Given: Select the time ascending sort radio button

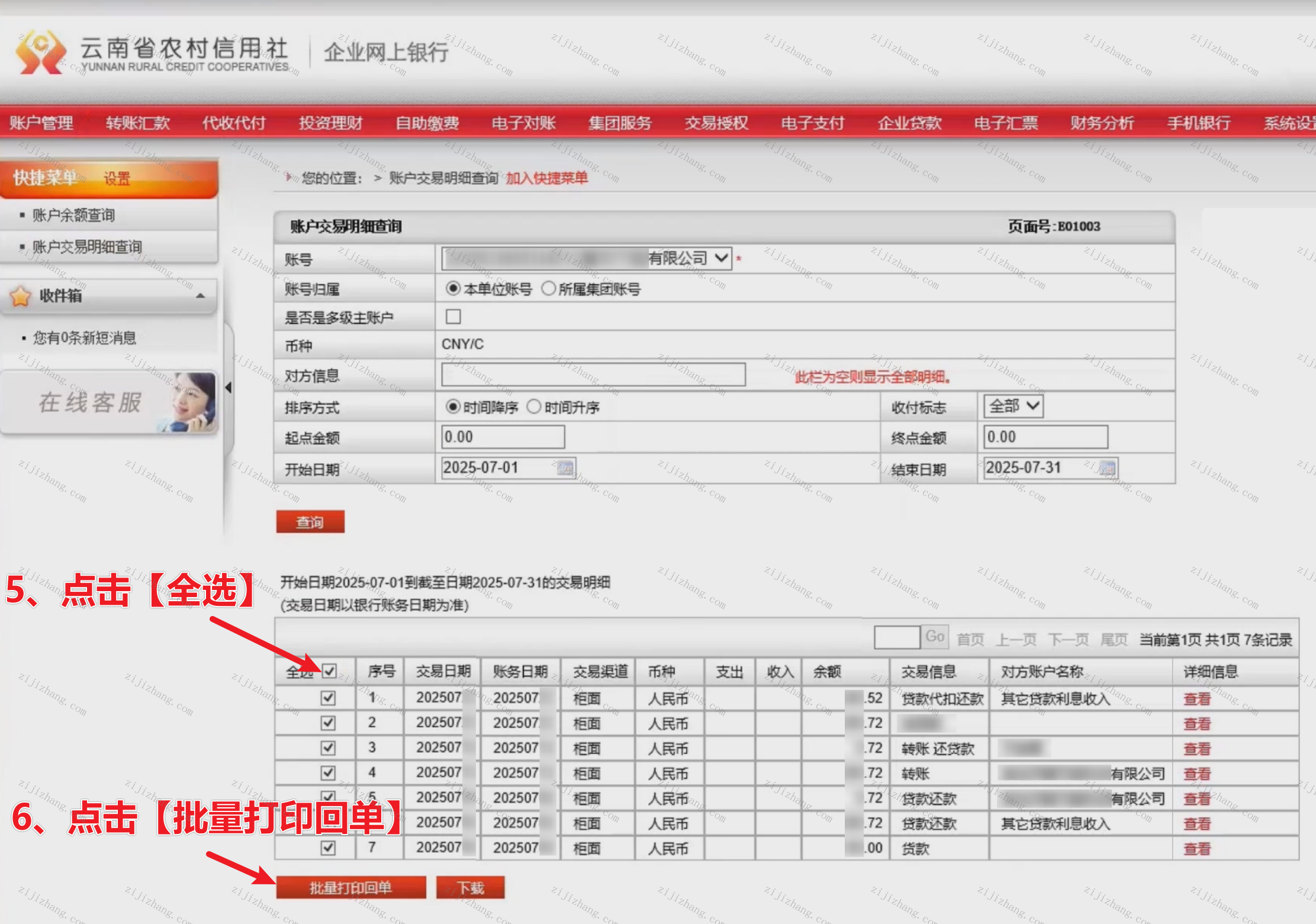Looking at the screenshot, I should tap(534, 407).
